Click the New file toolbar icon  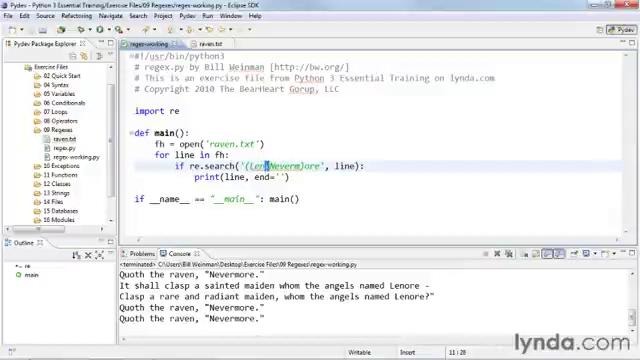point(12,29)
